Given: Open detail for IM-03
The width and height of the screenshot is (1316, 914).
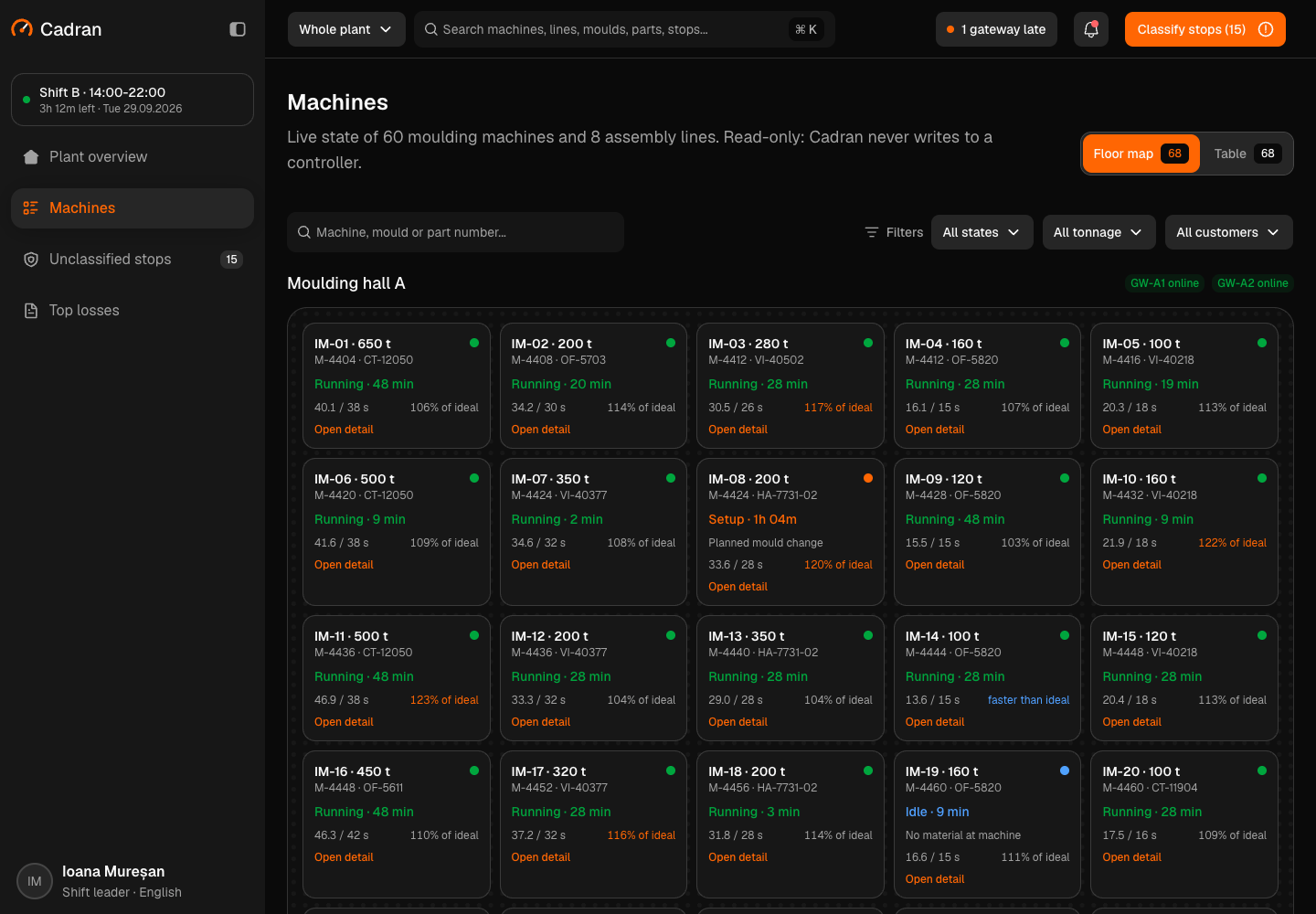Looking at the screenshot, I should pos(738,430).
